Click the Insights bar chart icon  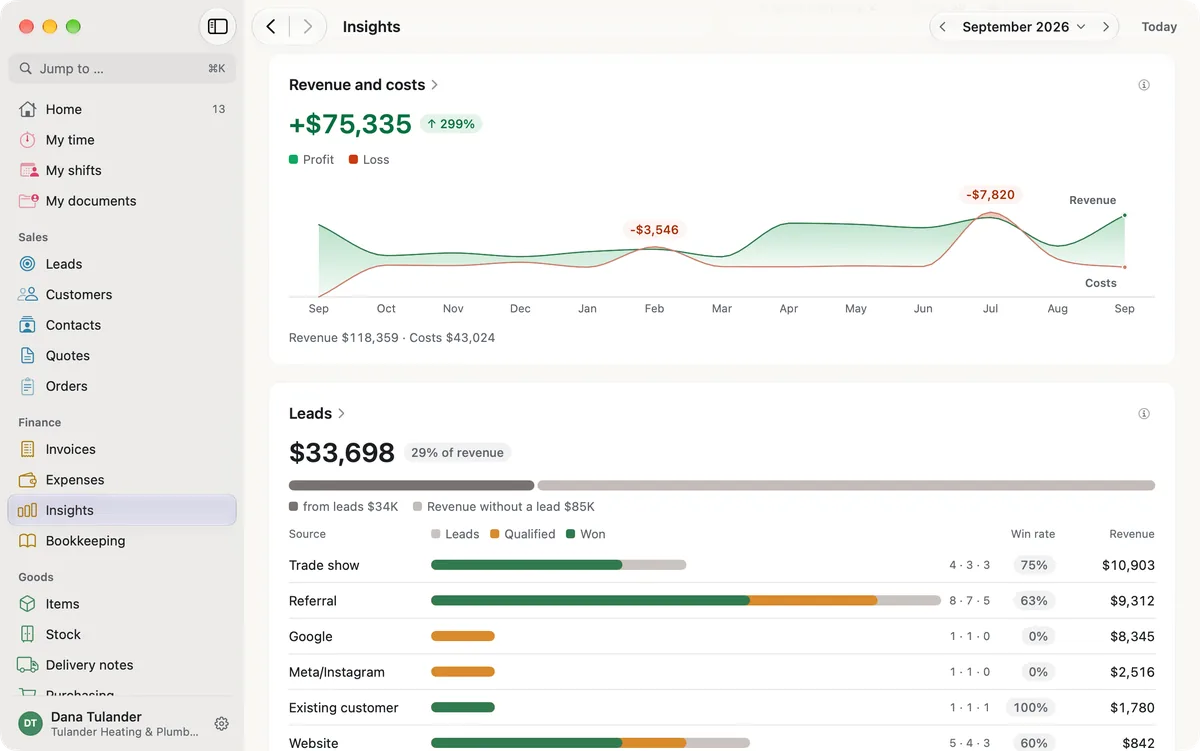click(x=28, y=510)
